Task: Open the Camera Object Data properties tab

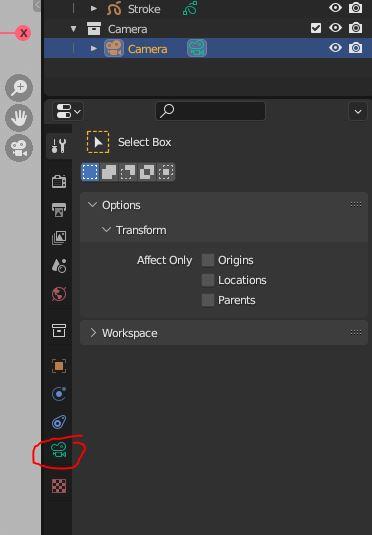Action: tap(59, 450)
